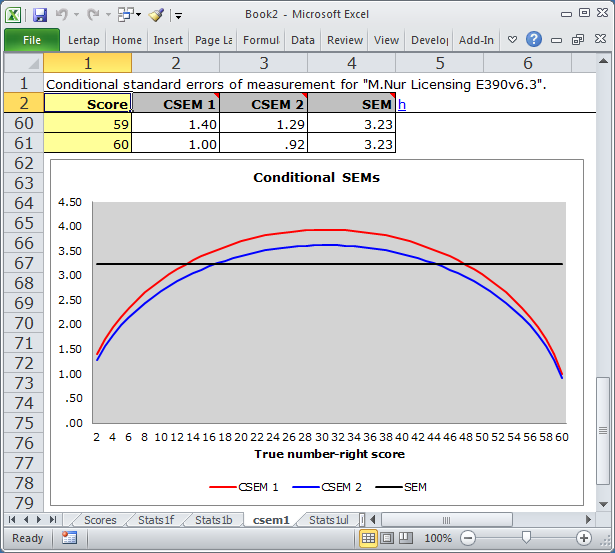Click the Select All corner triangle
This screenshot has width=615, height=553.
(x=24, y=63)
